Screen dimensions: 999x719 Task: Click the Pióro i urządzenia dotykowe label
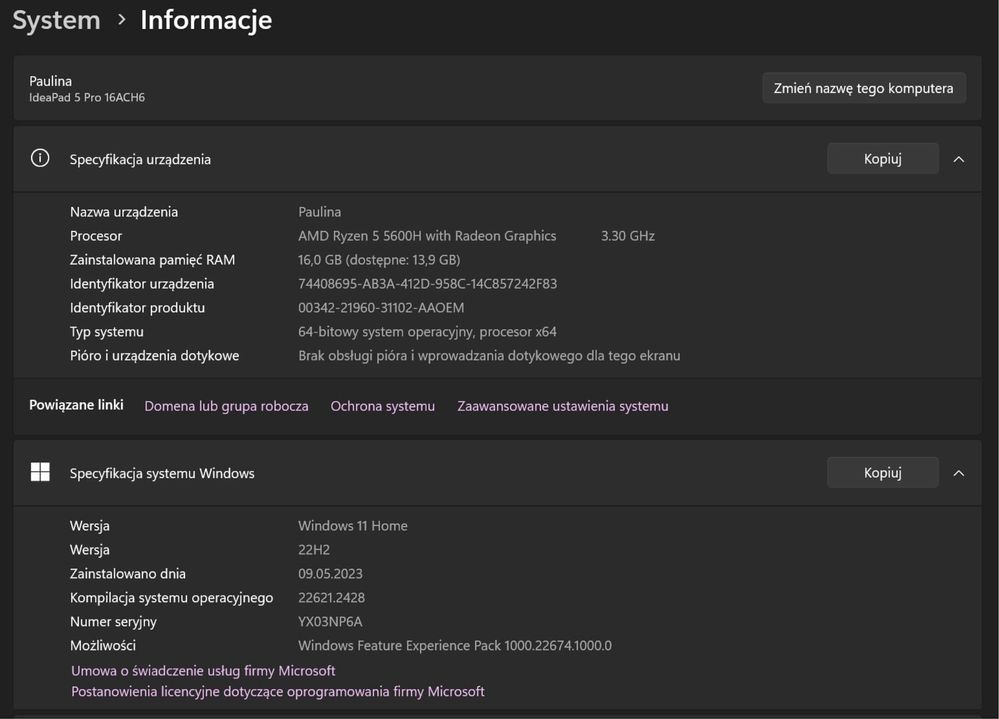pyautogui.click(x=154, y=355)
